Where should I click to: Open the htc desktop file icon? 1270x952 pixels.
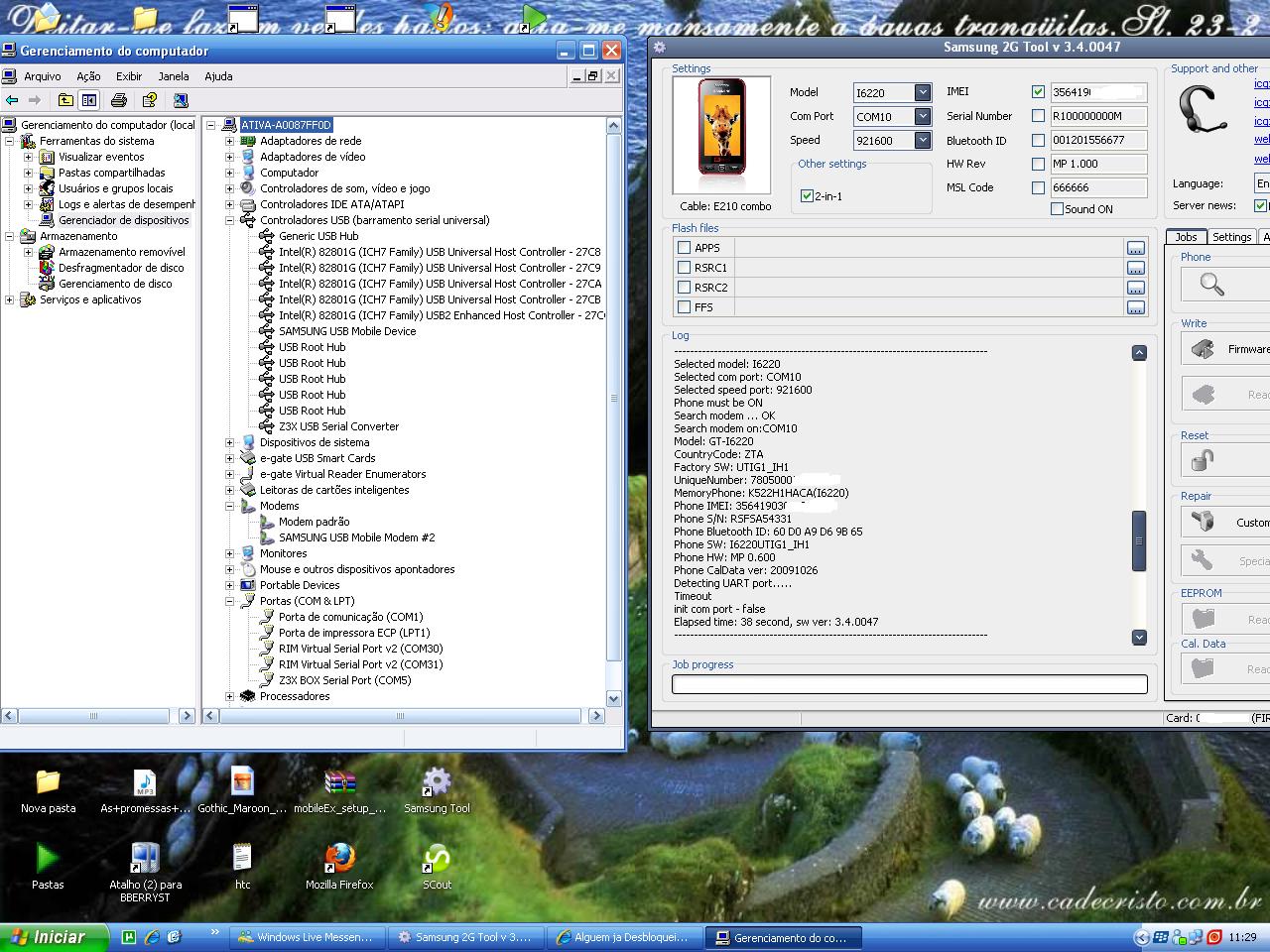(x=242, y=867)
